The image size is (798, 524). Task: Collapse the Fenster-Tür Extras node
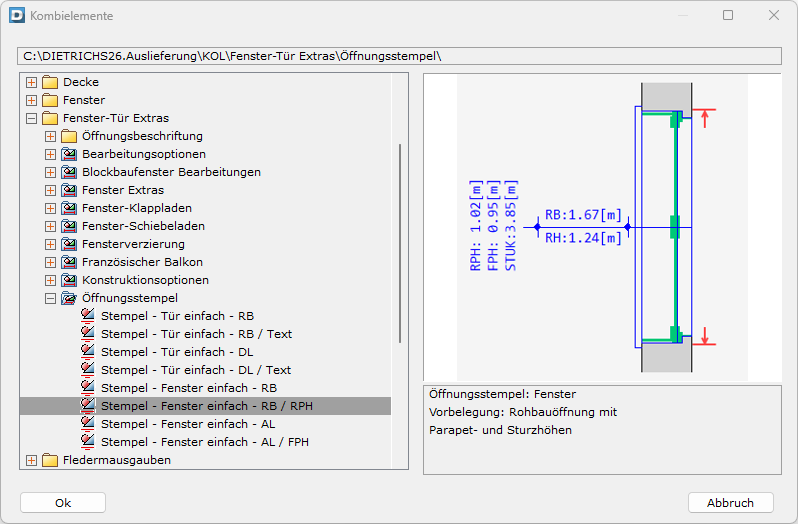(32, 118)
